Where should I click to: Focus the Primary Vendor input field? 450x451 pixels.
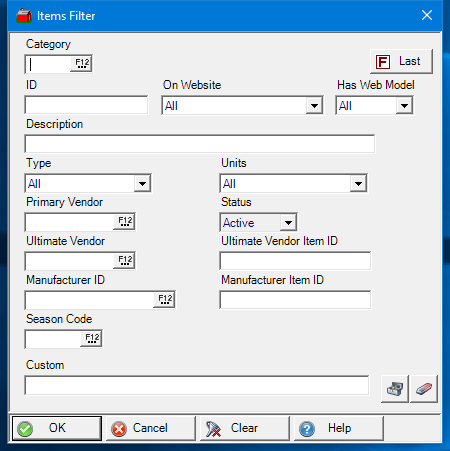pos(69,222)
